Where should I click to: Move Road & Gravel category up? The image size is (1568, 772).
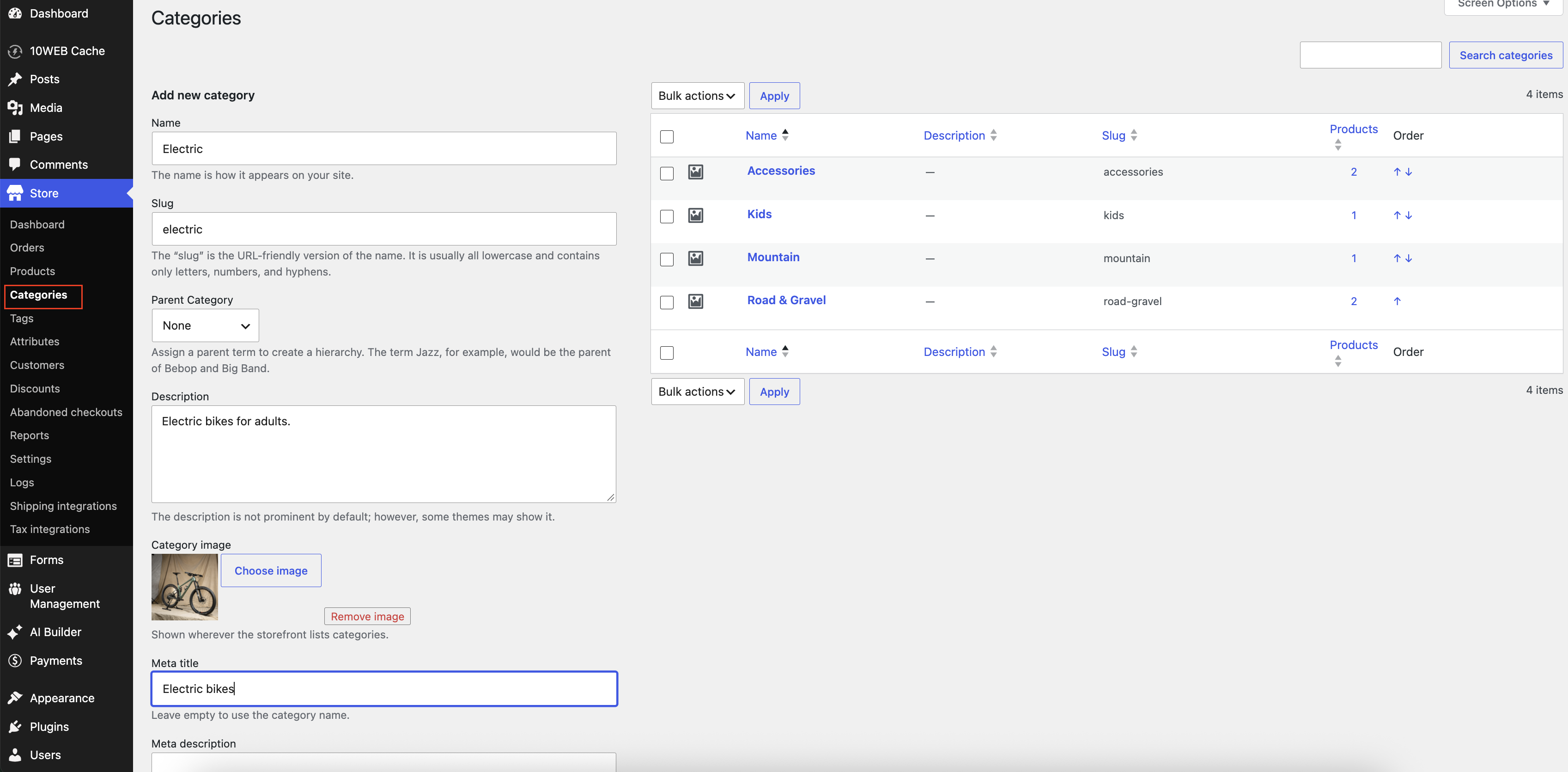[1397, 301]
